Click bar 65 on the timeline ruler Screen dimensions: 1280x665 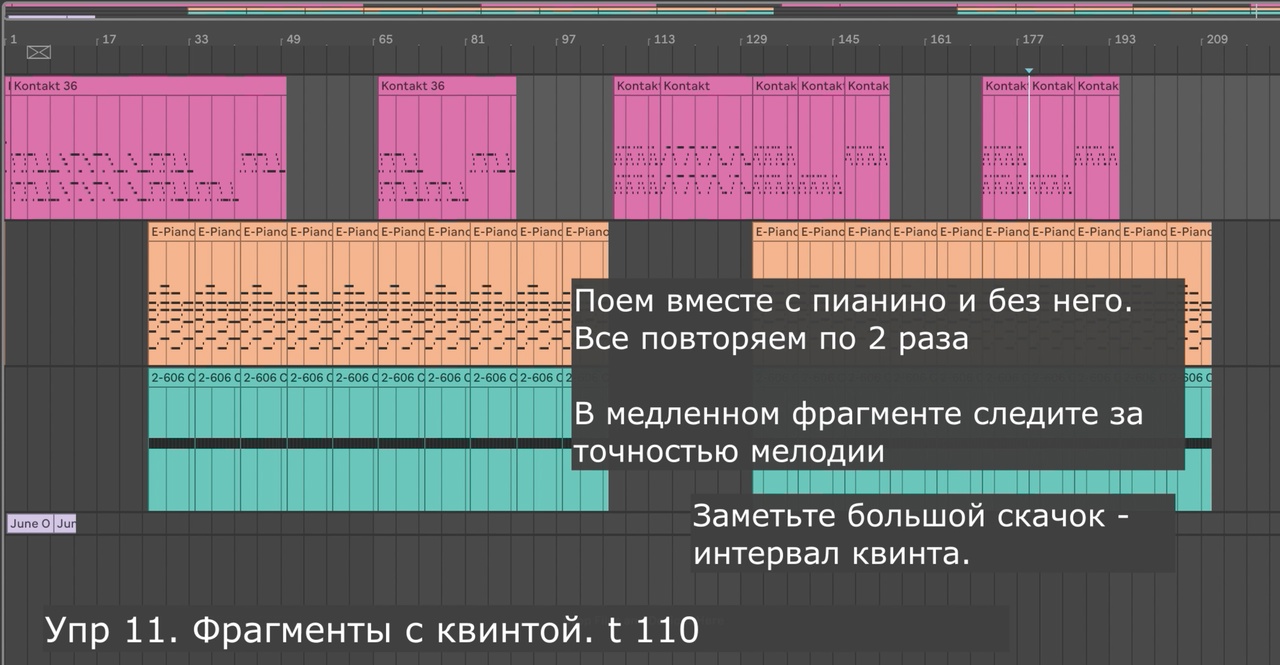385,40
